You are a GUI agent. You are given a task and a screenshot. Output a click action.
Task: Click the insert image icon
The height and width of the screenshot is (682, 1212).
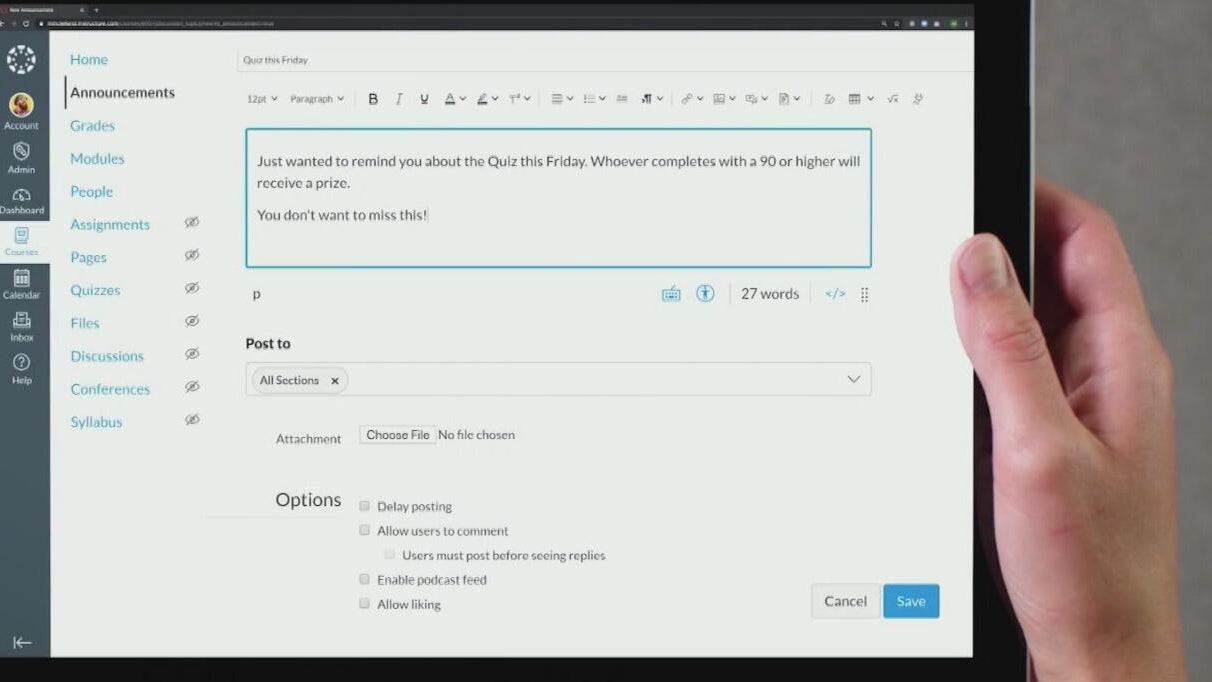[x=719, y=99]
